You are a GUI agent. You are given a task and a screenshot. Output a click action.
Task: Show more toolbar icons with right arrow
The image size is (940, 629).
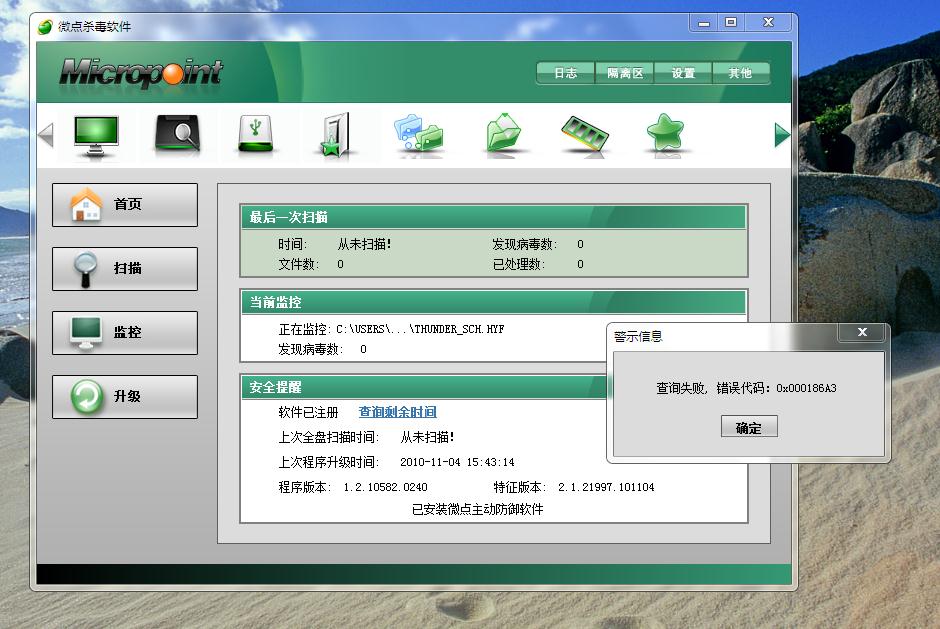[782, 134]
